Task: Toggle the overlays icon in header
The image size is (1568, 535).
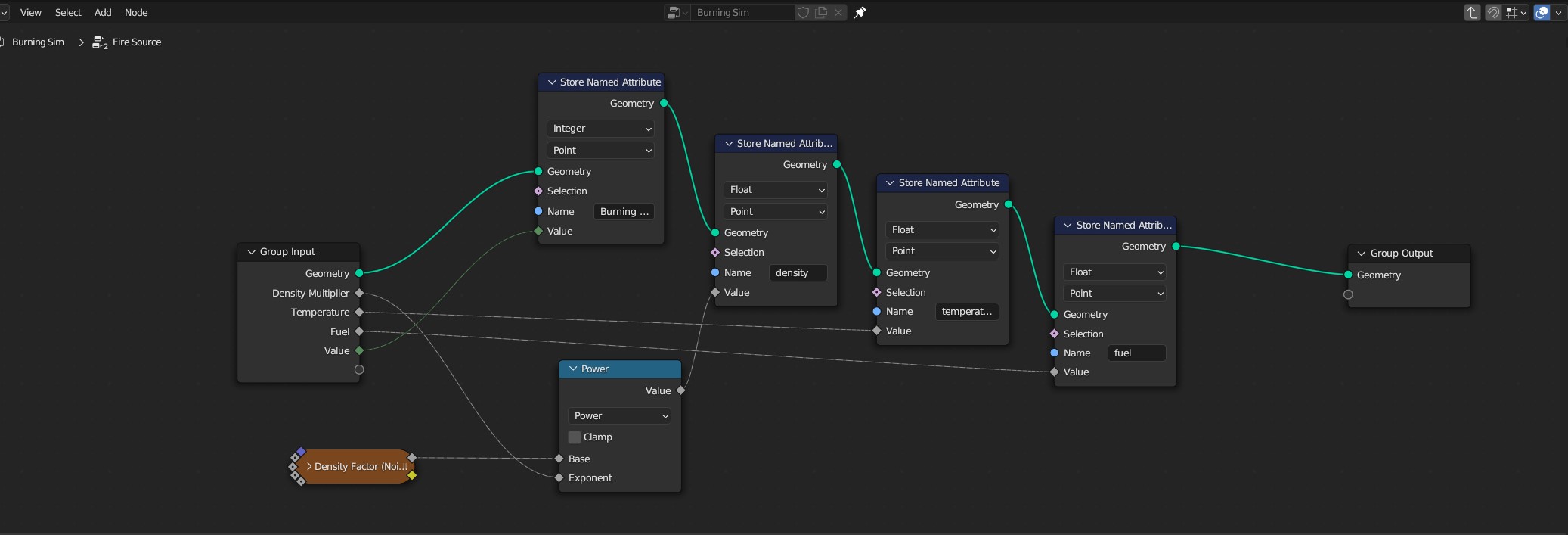Action: click(x=1542, y=12)
